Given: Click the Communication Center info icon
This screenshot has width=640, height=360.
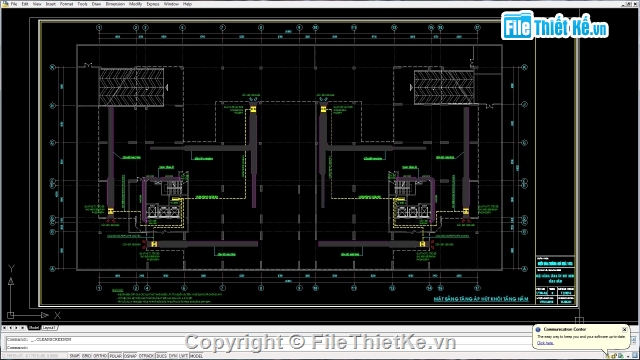Looking at the screenshot, I should [x=538, y=329].
